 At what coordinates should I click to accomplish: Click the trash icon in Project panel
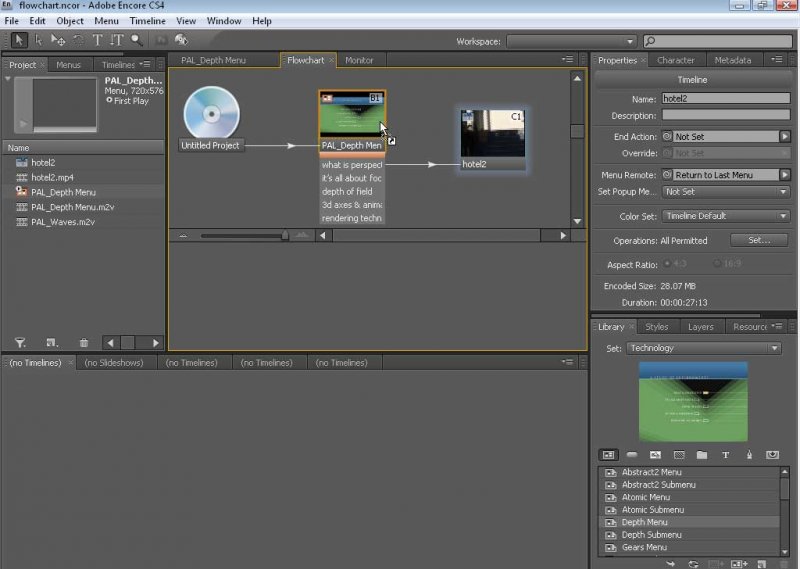tap(84, 343)
